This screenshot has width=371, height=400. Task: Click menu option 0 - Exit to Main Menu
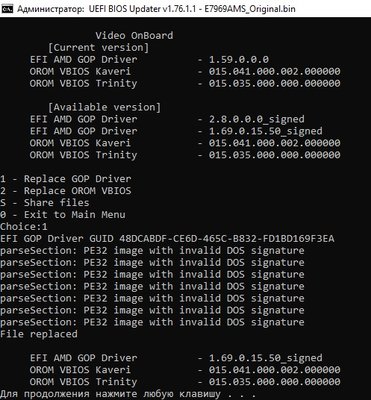pos(63,215)
